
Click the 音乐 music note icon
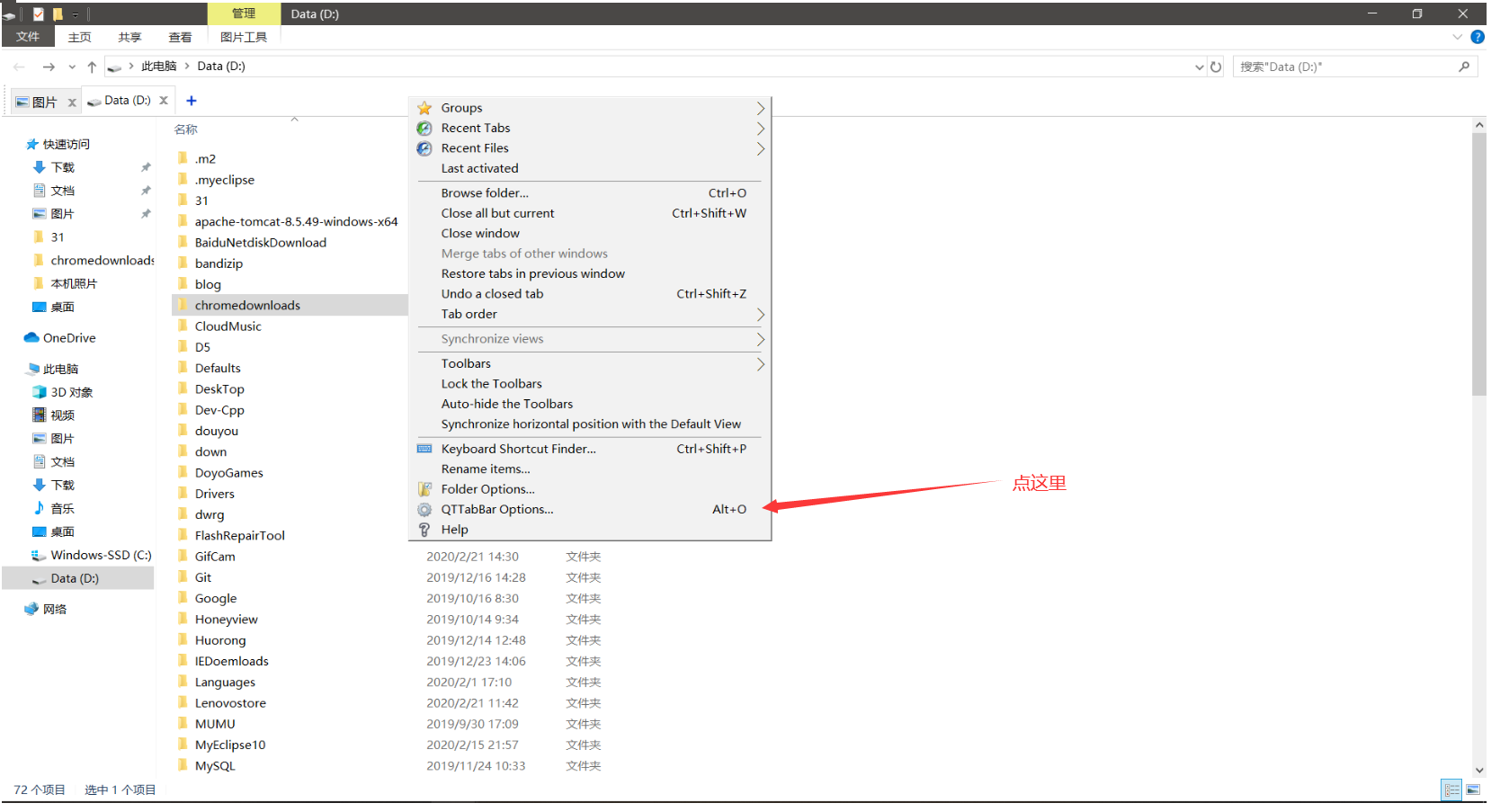tap(40, 508)
